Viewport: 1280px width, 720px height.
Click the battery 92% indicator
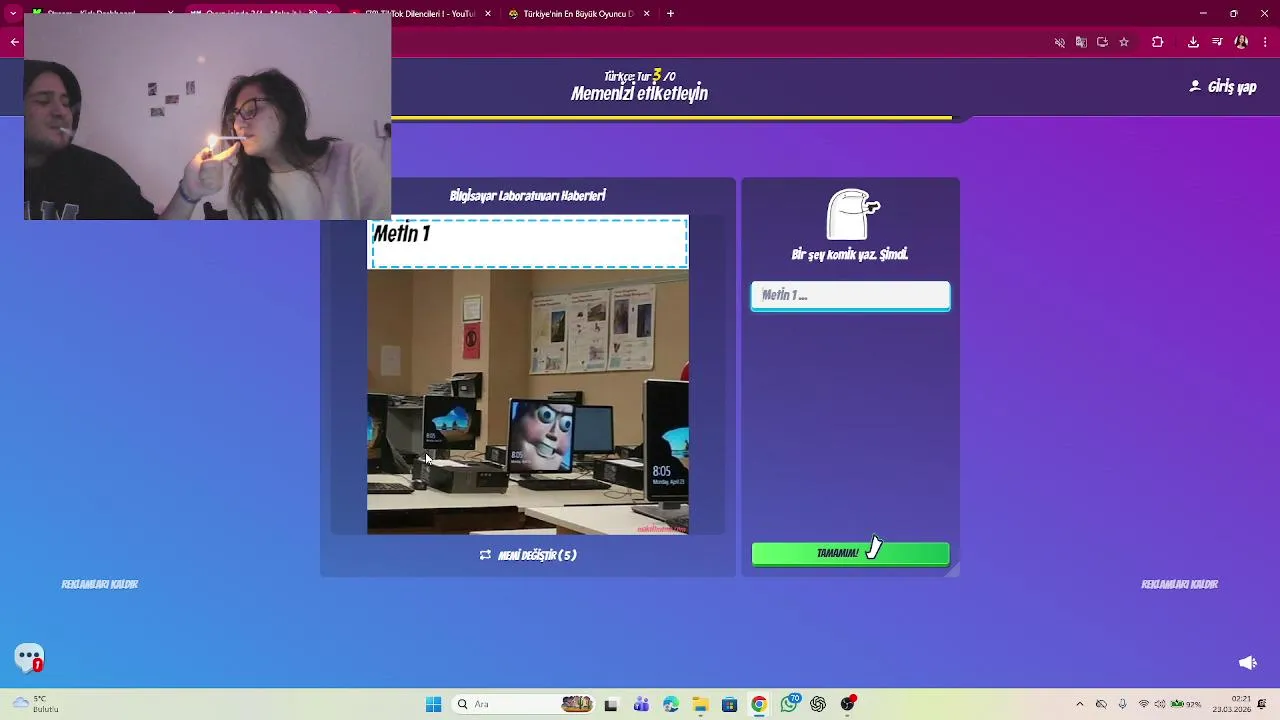point(1186,704)
